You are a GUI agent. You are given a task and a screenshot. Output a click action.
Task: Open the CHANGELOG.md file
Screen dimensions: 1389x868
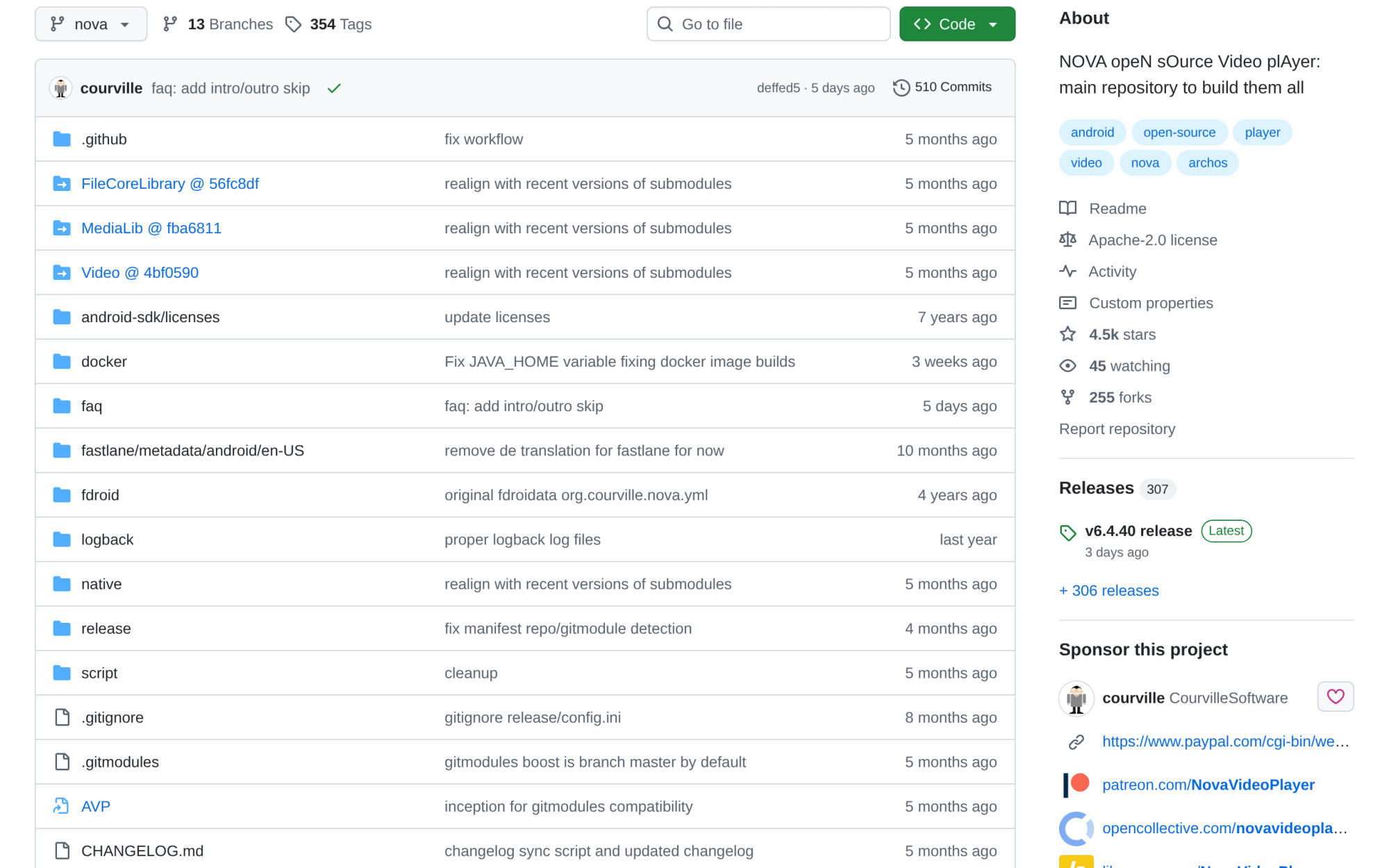(142, 851)
